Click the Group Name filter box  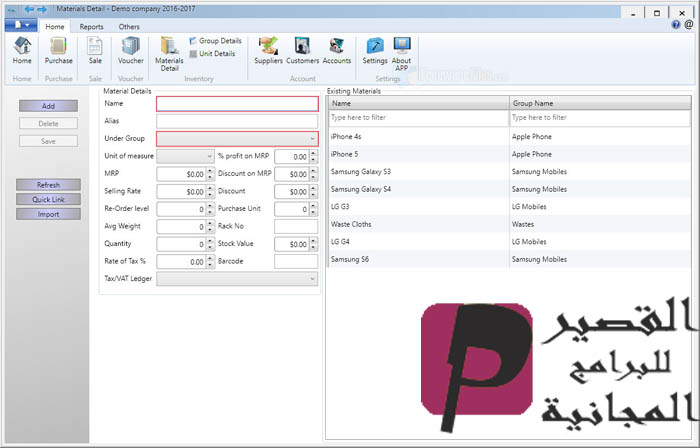(x=600, y=118)
